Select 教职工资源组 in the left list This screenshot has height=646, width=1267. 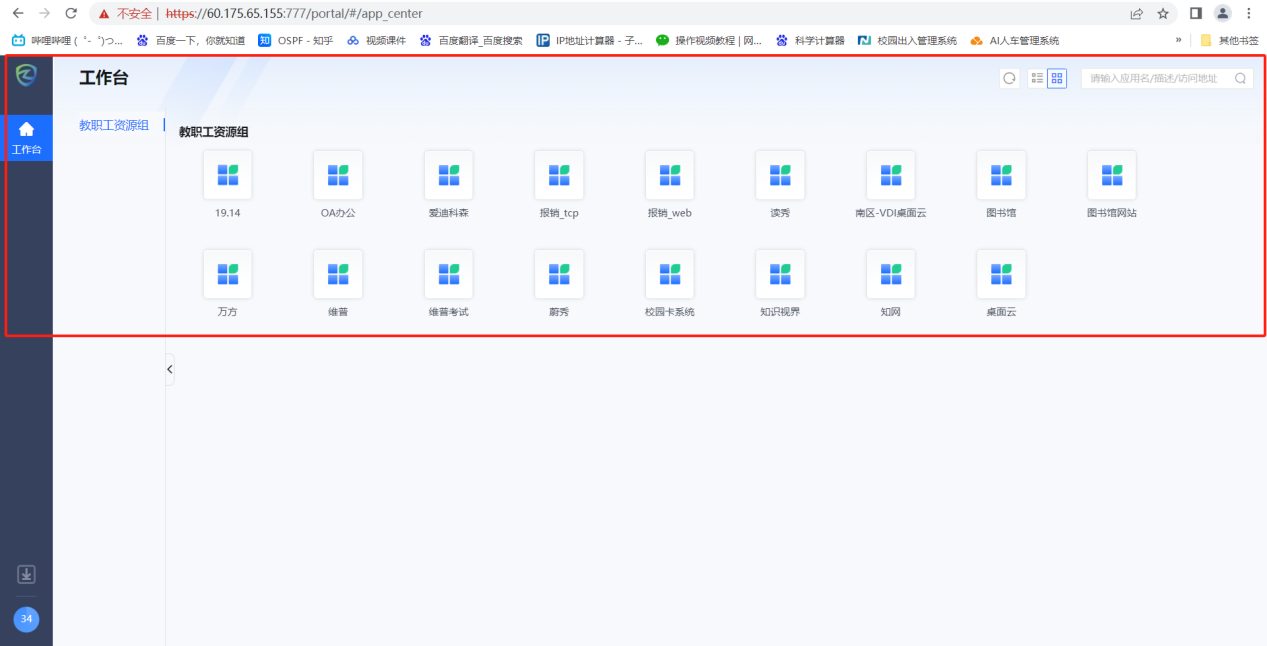(114, 125)
